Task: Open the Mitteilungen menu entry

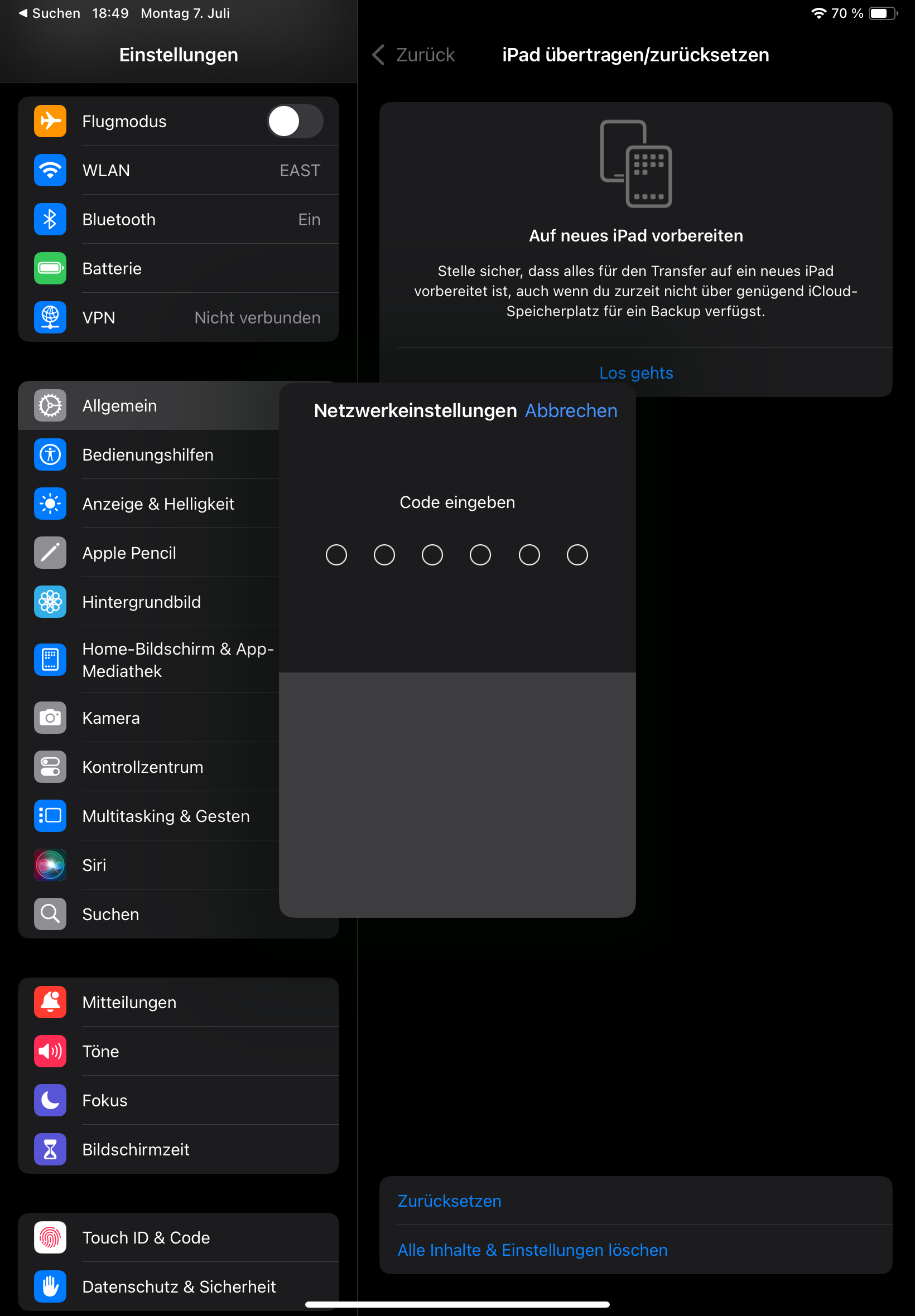Action: tap(179, 1002)
